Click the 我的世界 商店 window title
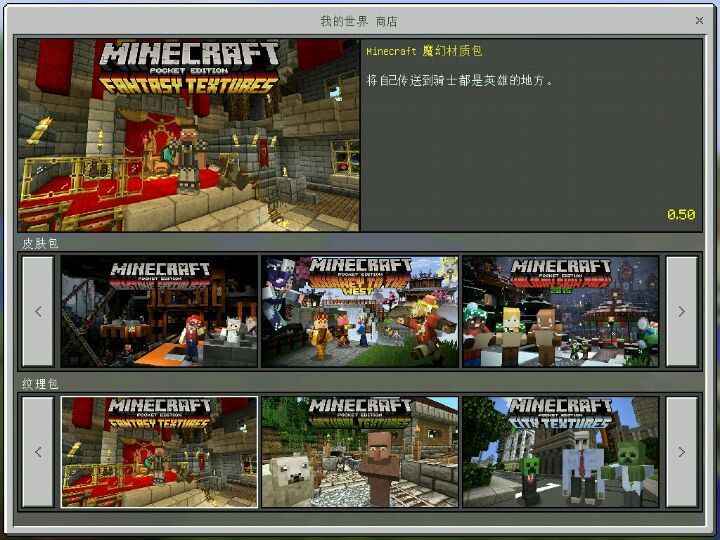 [358, 20]
